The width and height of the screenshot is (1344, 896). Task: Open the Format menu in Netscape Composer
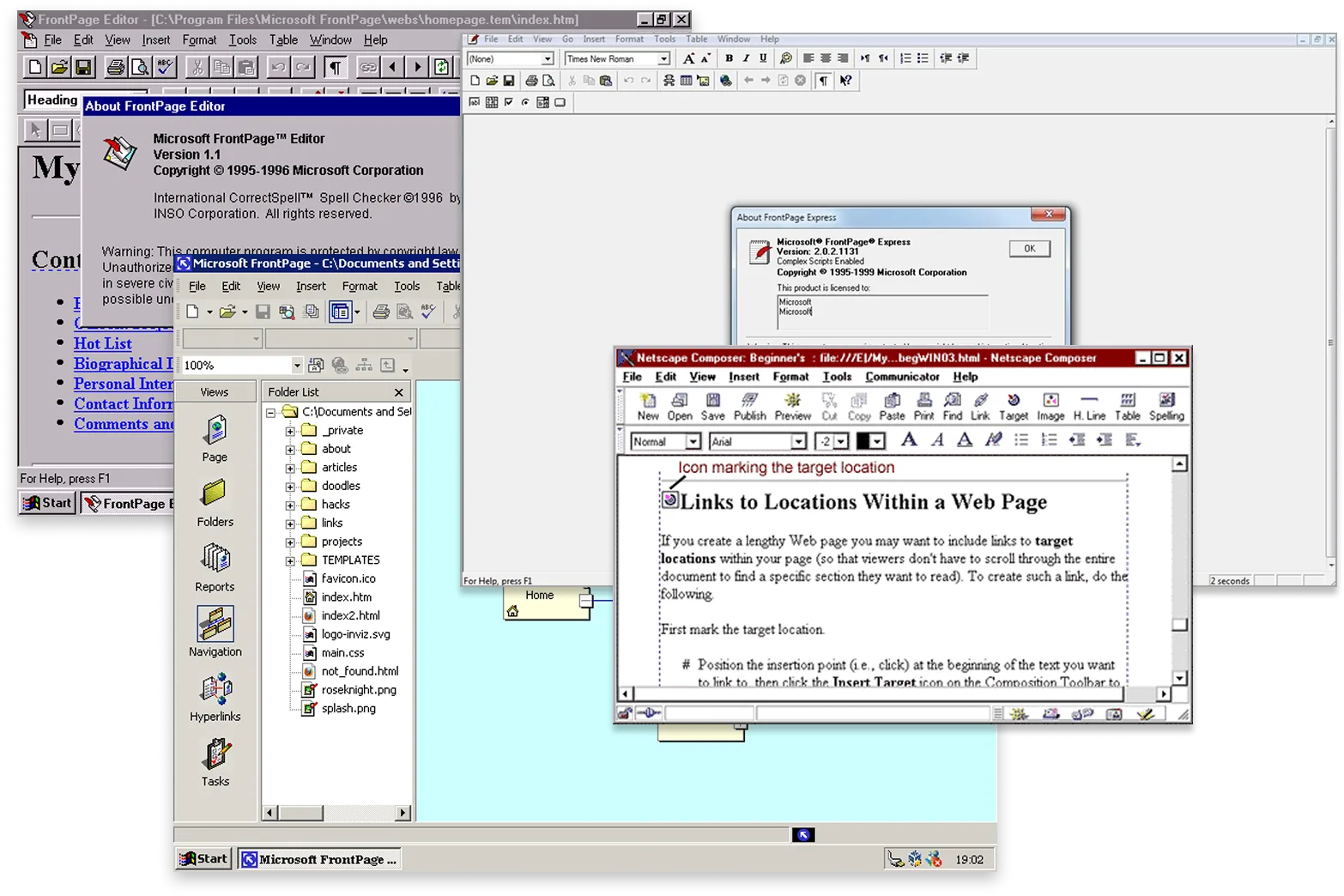790,377
